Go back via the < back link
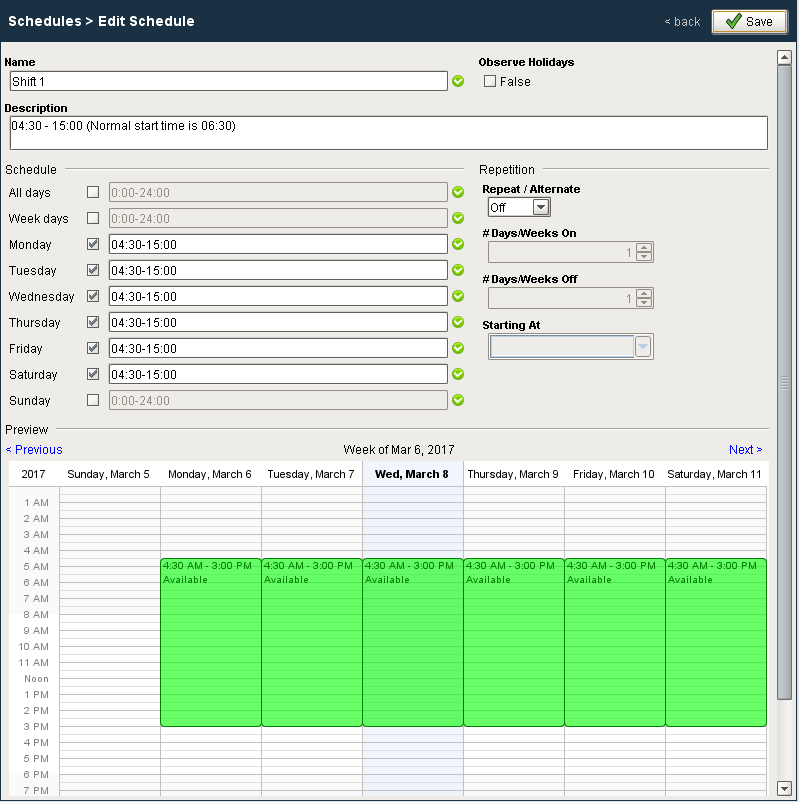 point(682,22)
